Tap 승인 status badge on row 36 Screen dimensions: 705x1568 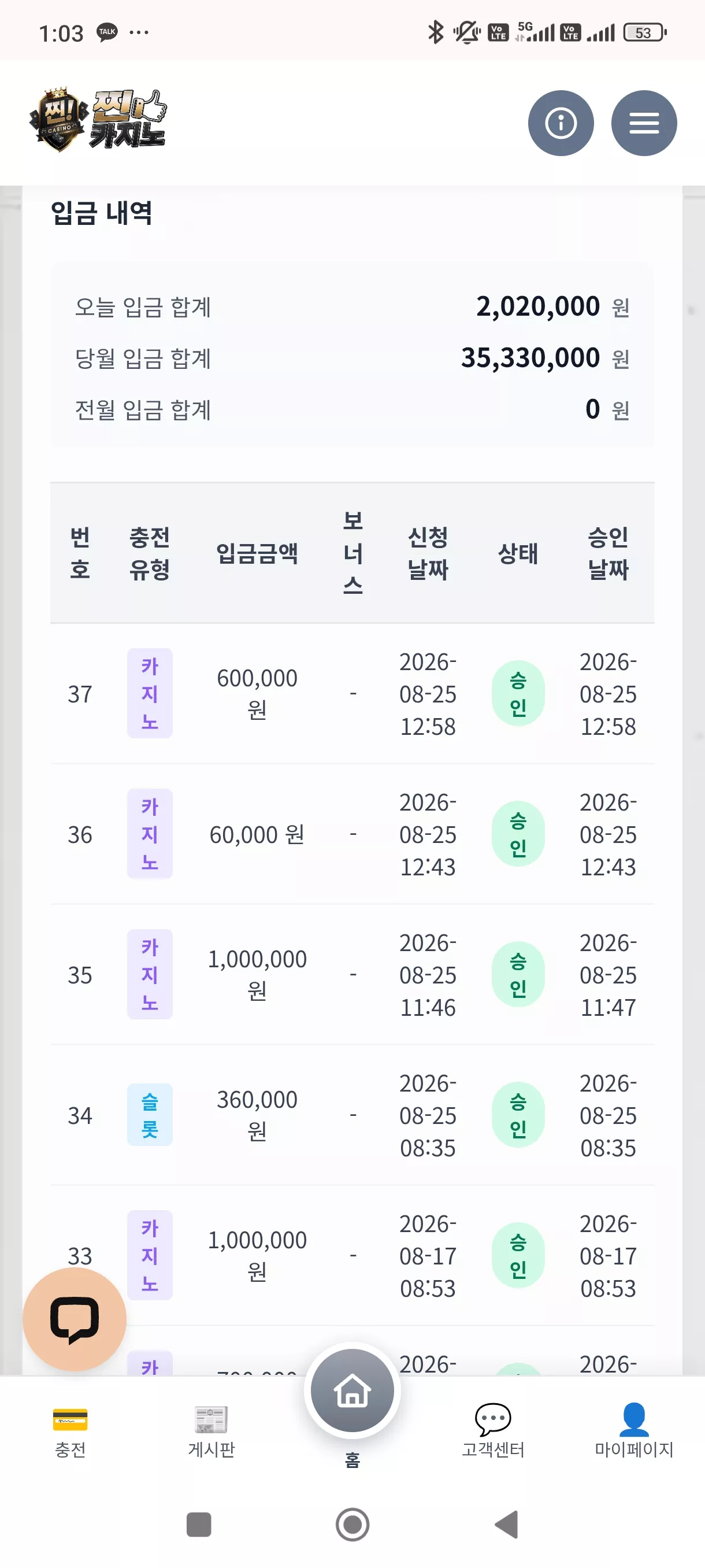click(518, 834)
